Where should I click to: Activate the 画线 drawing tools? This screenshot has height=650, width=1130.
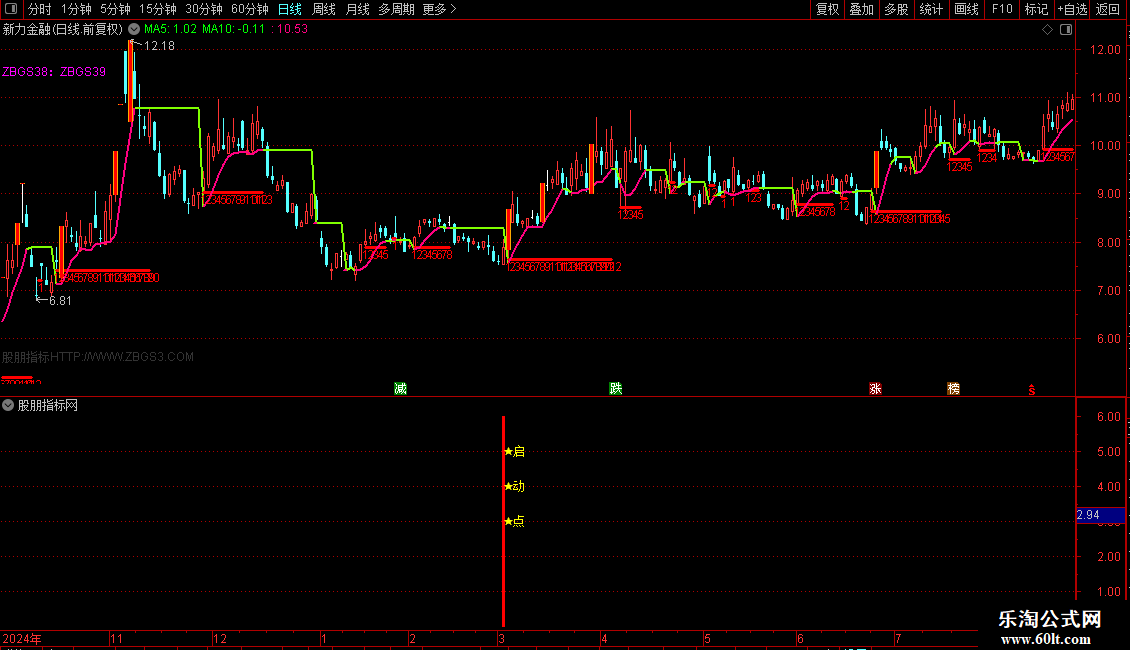point(966,9)
